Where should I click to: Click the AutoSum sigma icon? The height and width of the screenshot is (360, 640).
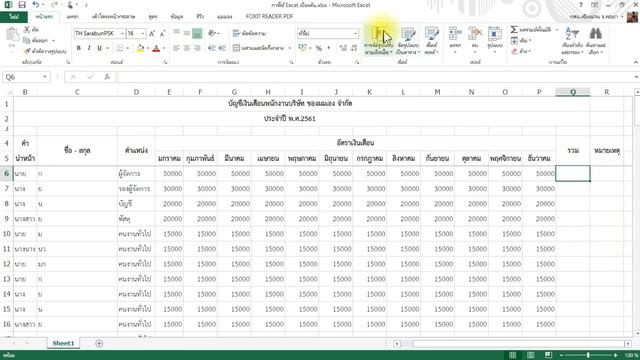514,29
